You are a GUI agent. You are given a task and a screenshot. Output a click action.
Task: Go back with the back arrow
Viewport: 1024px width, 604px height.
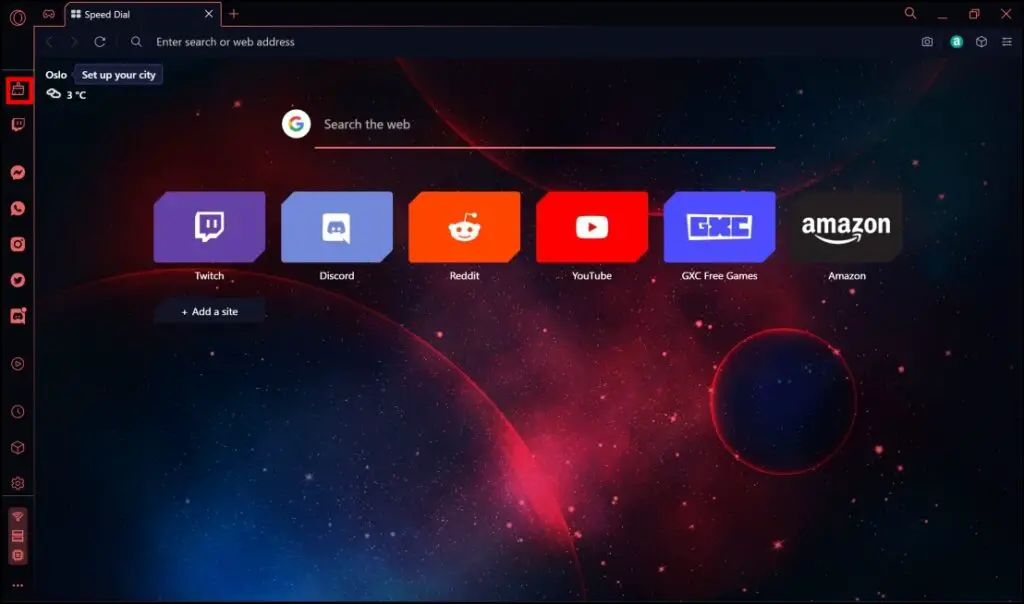(49, 42)
